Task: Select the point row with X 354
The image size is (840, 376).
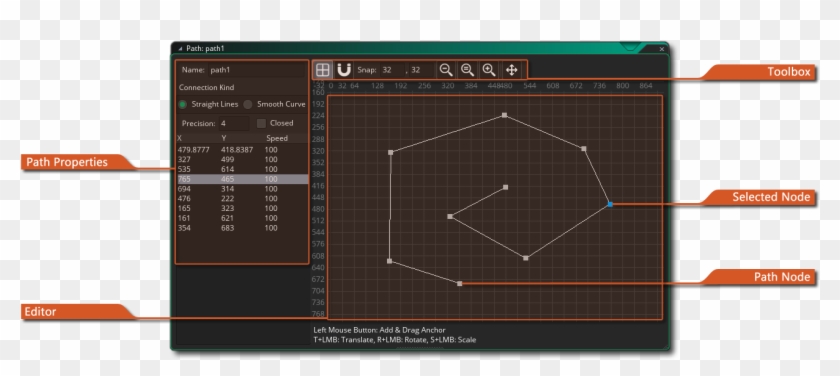Action: pos(242,228)
